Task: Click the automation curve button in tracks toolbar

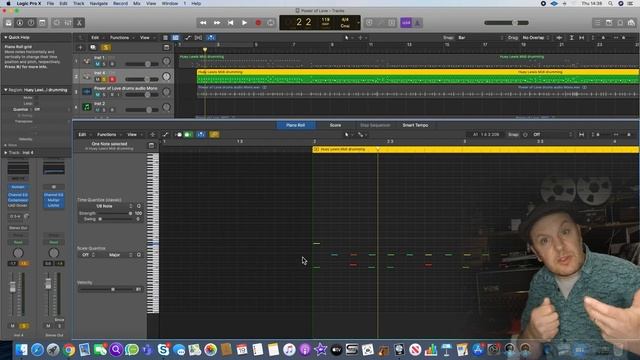Action: tap(188, 38)
